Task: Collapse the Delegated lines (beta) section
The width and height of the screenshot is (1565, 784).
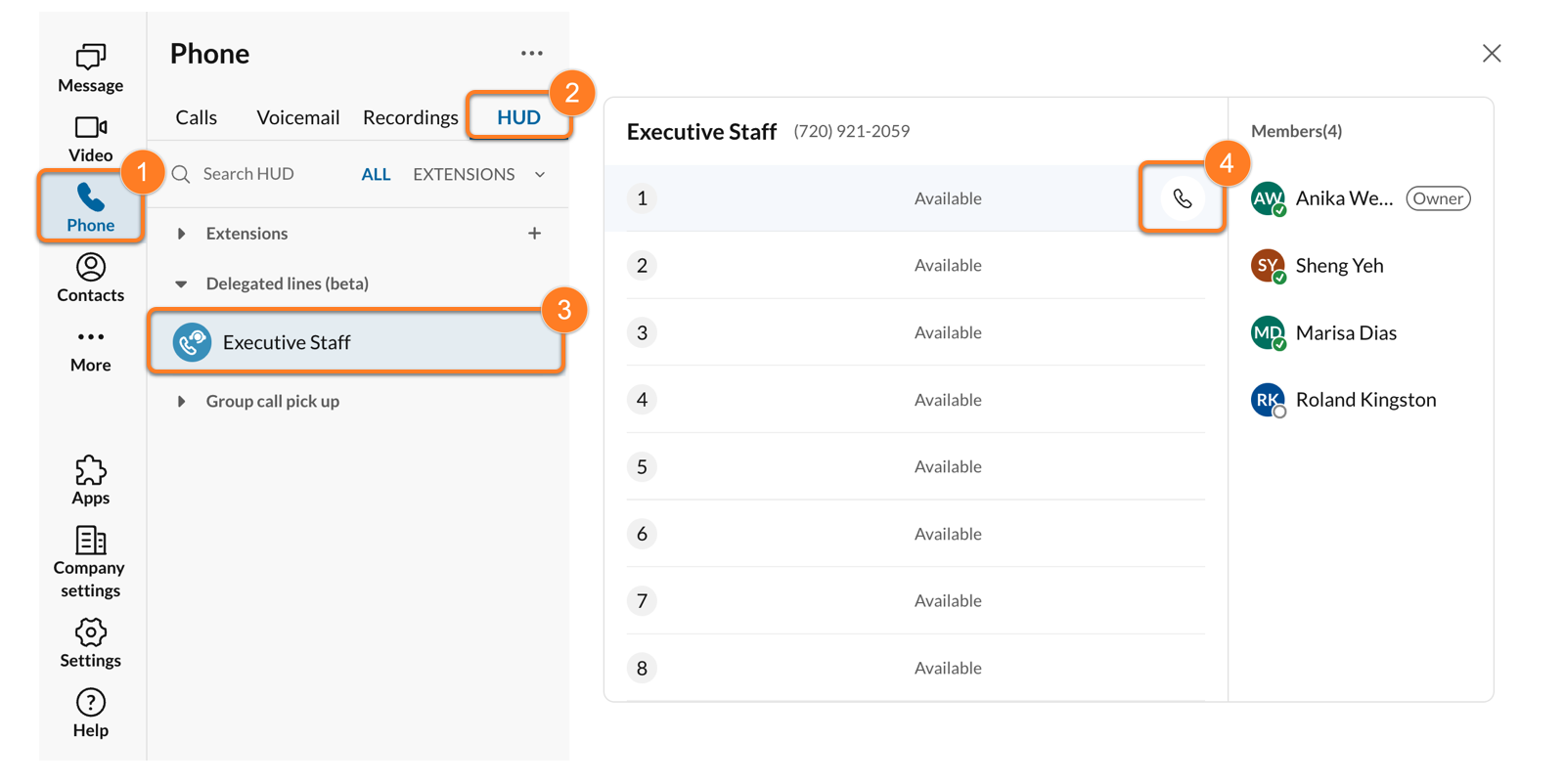Action: pos(181,284)
